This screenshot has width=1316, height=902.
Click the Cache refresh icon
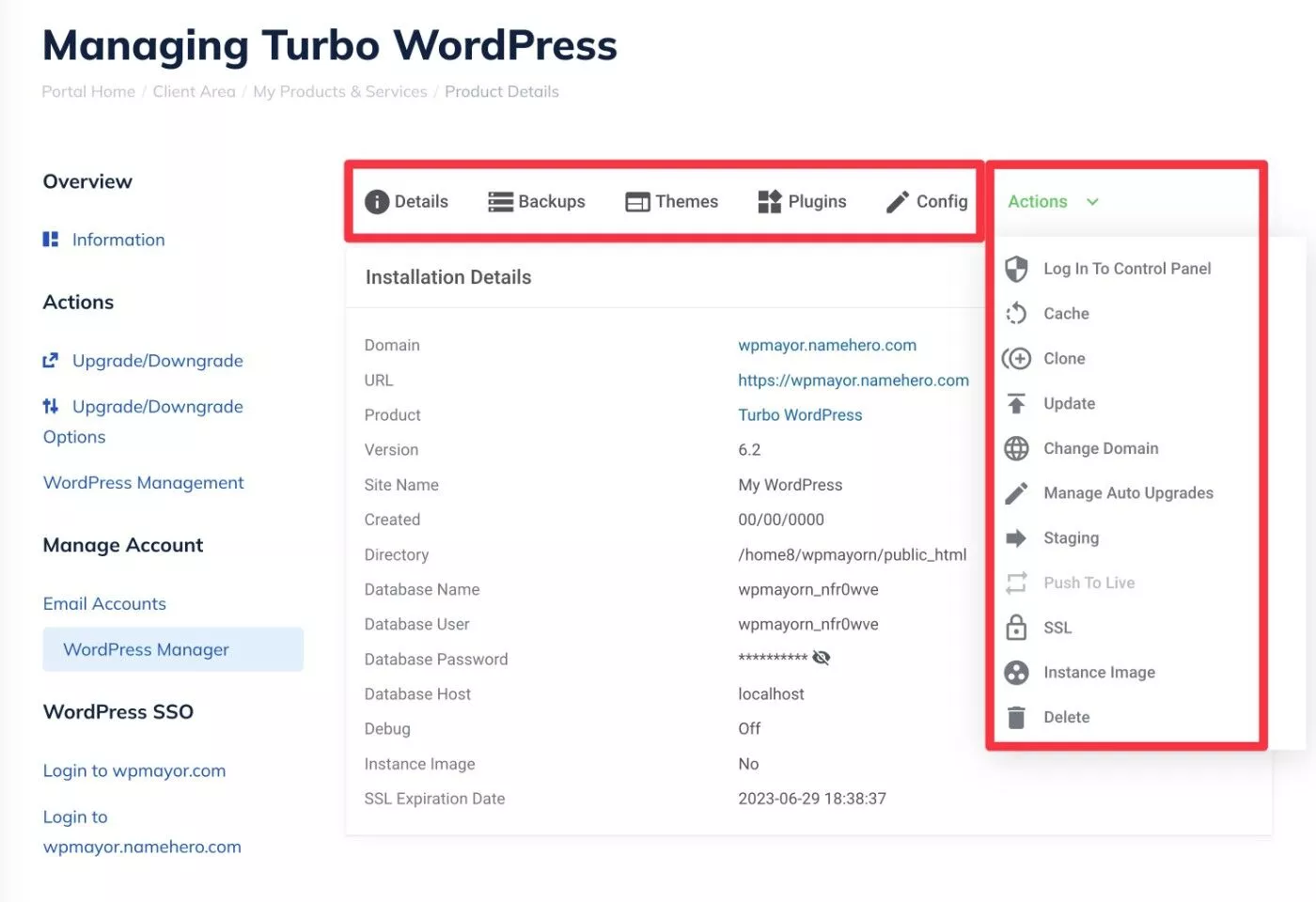coord(1016,314)
